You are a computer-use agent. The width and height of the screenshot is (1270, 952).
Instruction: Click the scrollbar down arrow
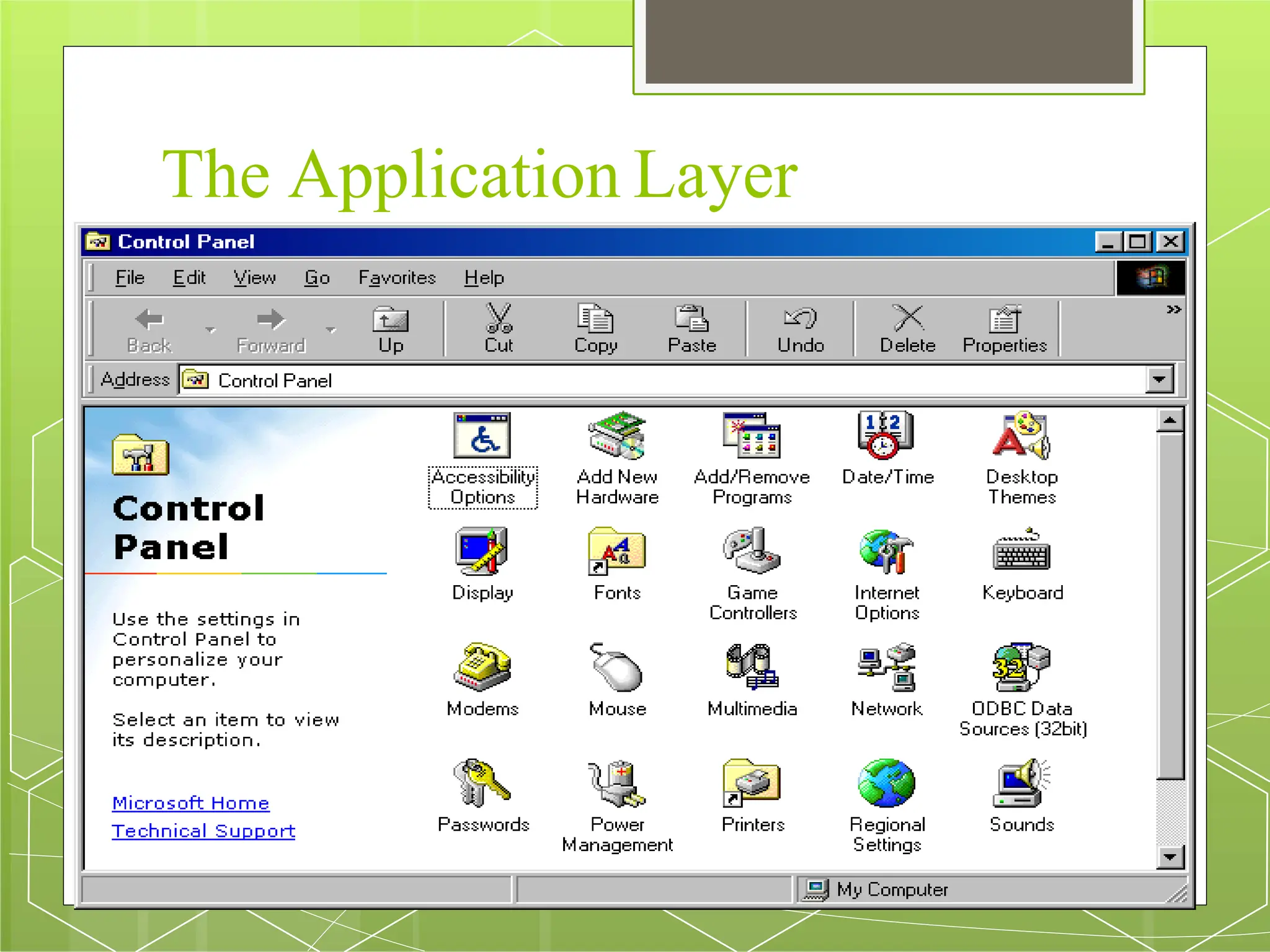[1170, 857]
